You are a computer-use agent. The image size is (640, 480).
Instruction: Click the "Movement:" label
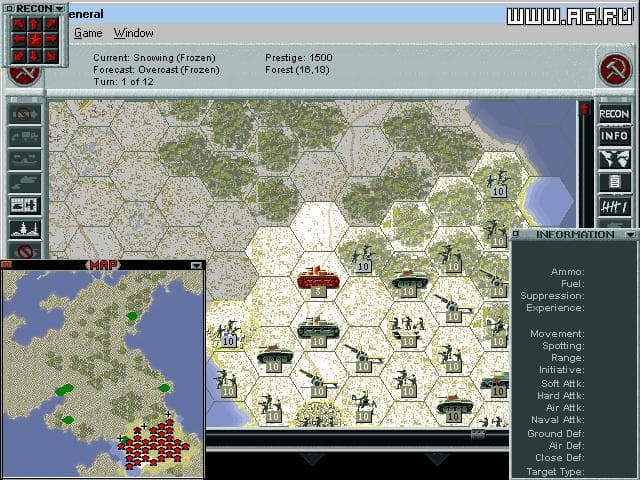[x=558, y=333]
